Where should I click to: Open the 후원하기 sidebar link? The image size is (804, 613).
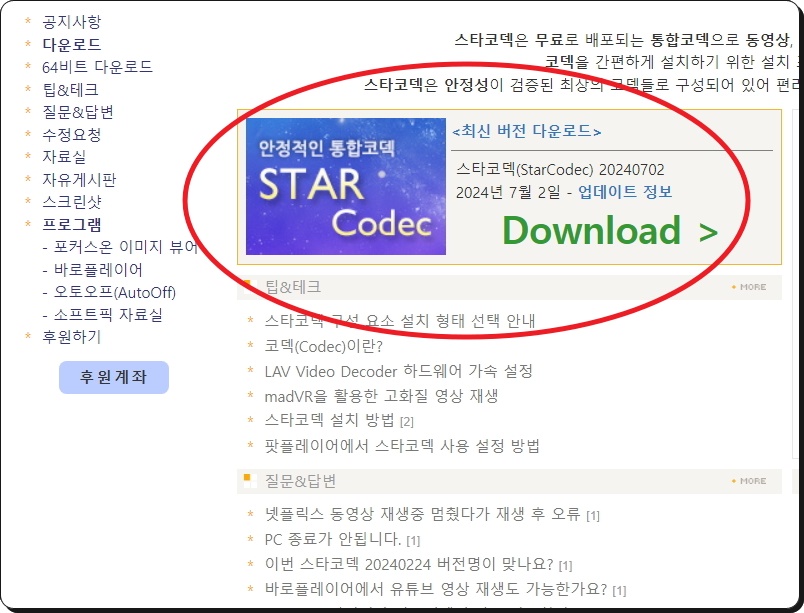click(x=72, y=337)
